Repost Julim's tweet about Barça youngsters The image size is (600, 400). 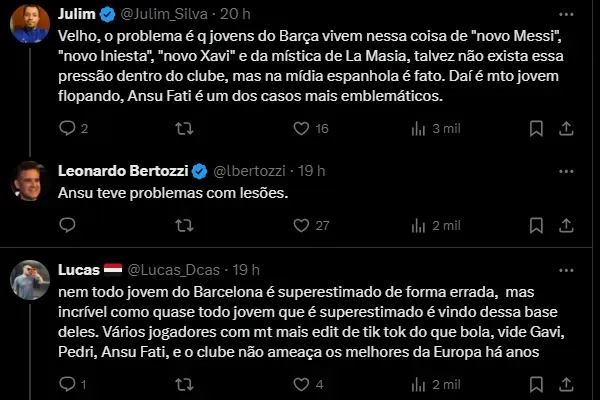tap(184, 128)
